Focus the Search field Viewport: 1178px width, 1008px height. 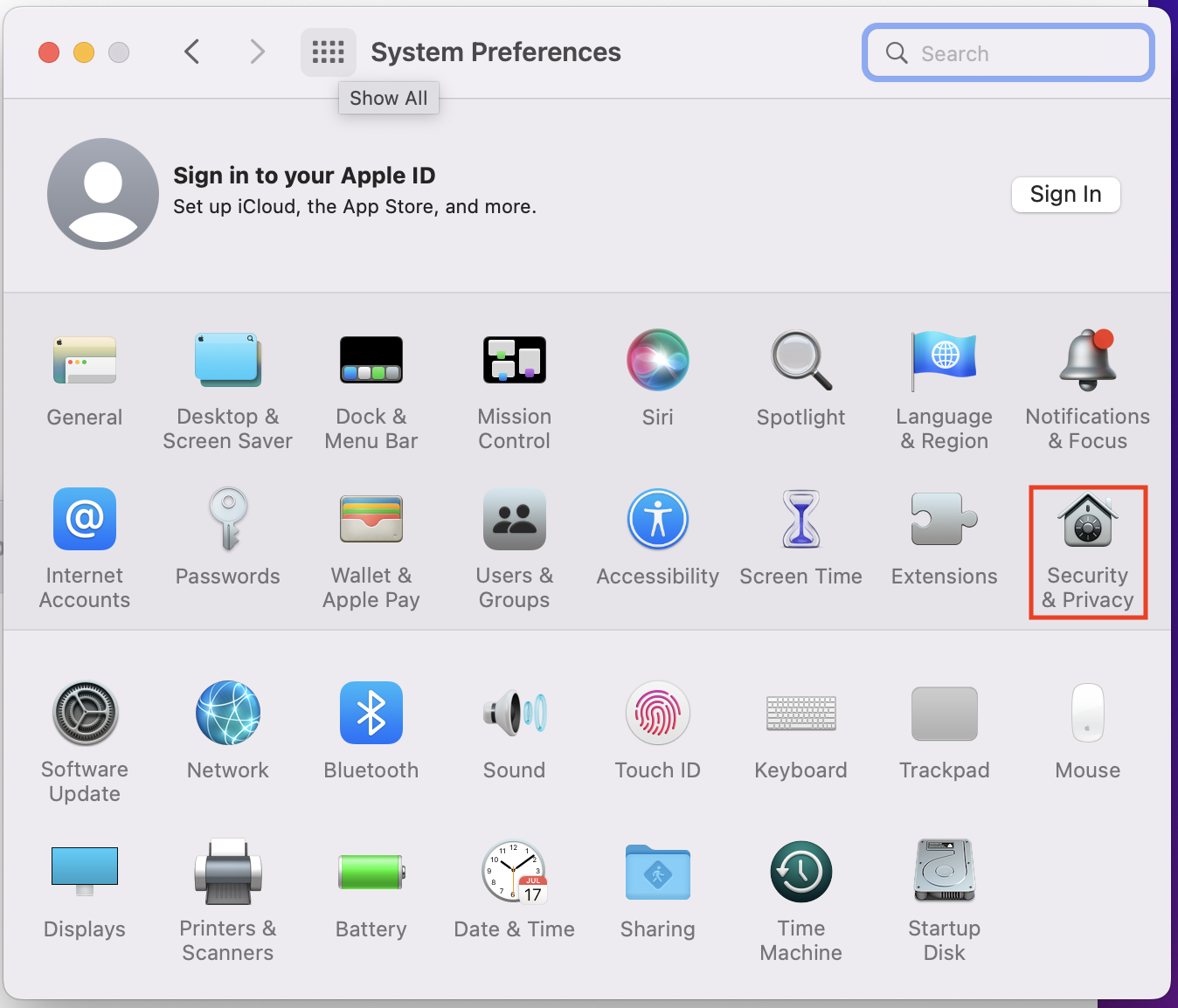1008,53
